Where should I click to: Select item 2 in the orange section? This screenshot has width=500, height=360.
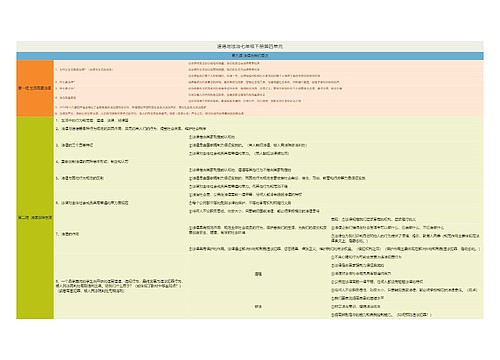(x=65, y=82)
